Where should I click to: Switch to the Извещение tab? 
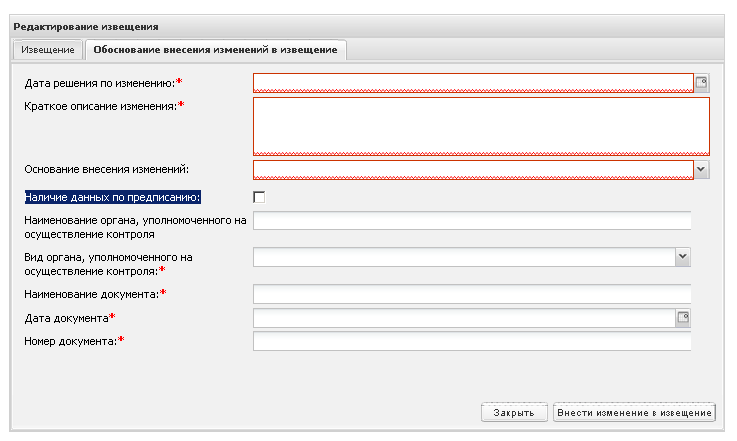pos(47,49)
